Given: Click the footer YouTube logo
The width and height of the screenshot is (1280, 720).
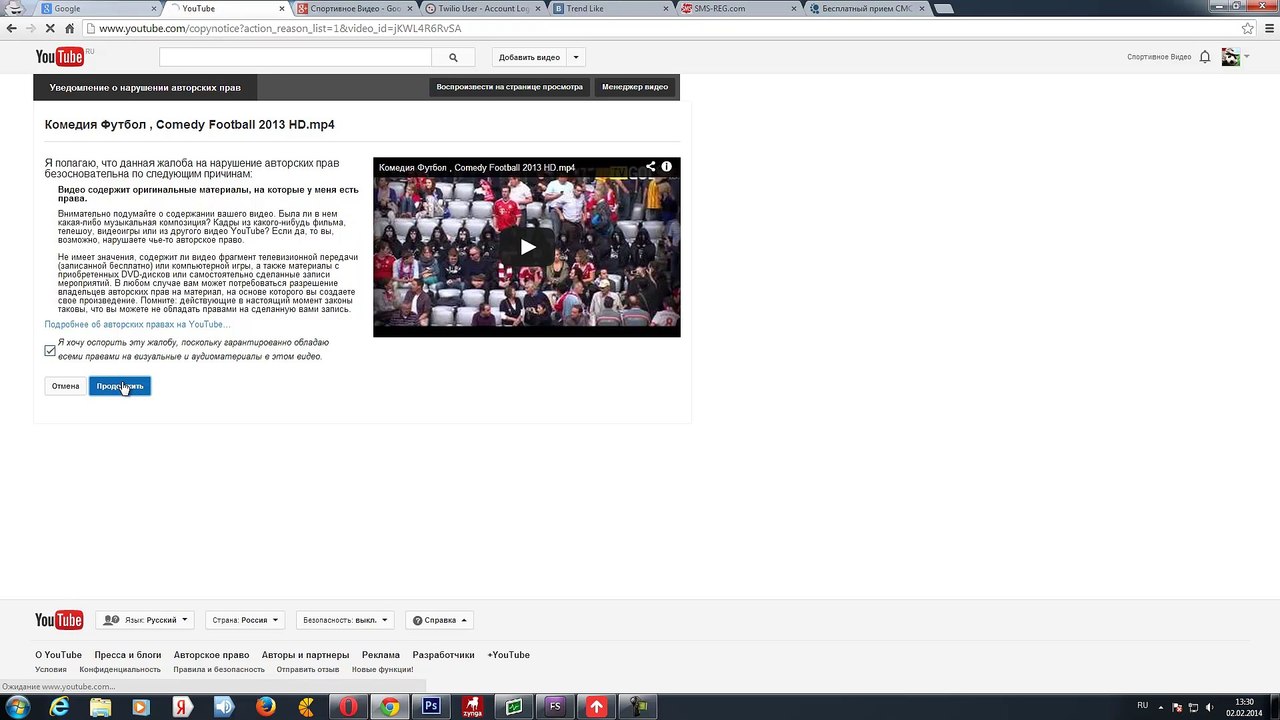Looking at the screenshot, I should coord(59,620).
